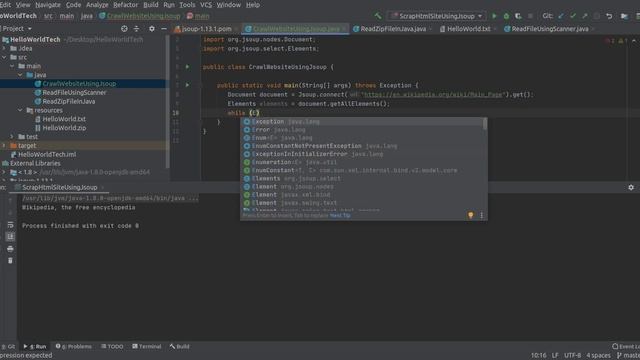
Task: Select ReadFileUsingScanner in project tree
Action: 74,93
